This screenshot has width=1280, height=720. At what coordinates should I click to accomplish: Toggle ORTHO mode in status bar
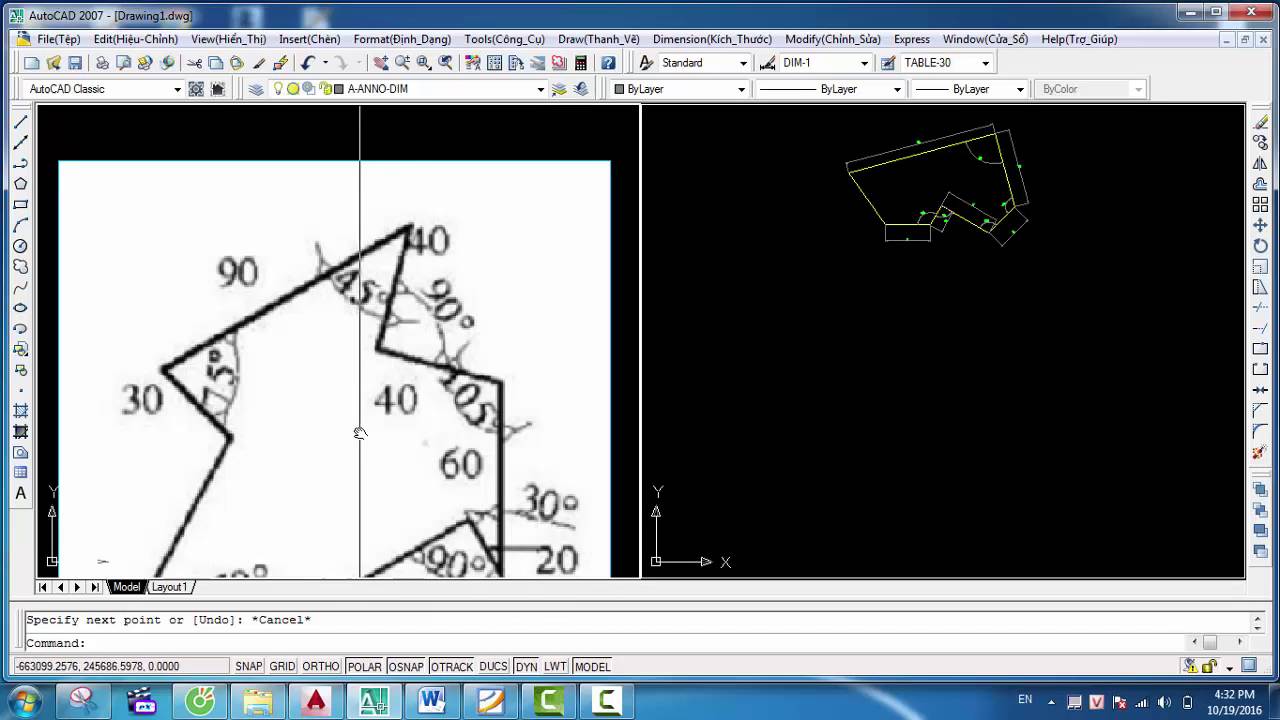pyautogui.click(x=320, y=667)
